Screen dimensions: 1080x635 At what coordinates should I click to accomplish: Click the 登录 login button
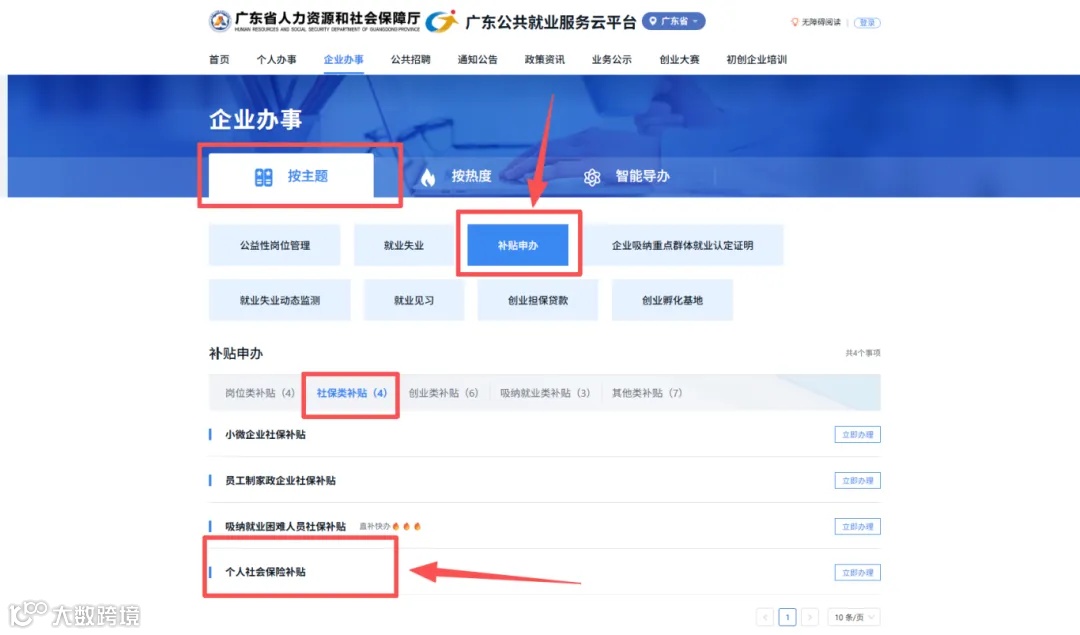tap(867, 23)
